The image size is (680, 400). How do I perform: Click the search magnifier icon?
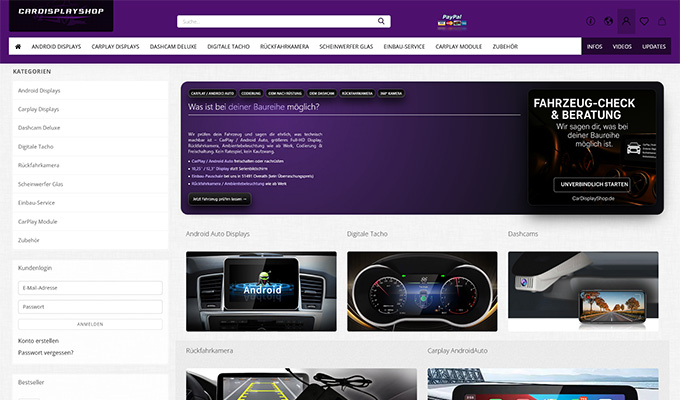[x=382, y=21]
